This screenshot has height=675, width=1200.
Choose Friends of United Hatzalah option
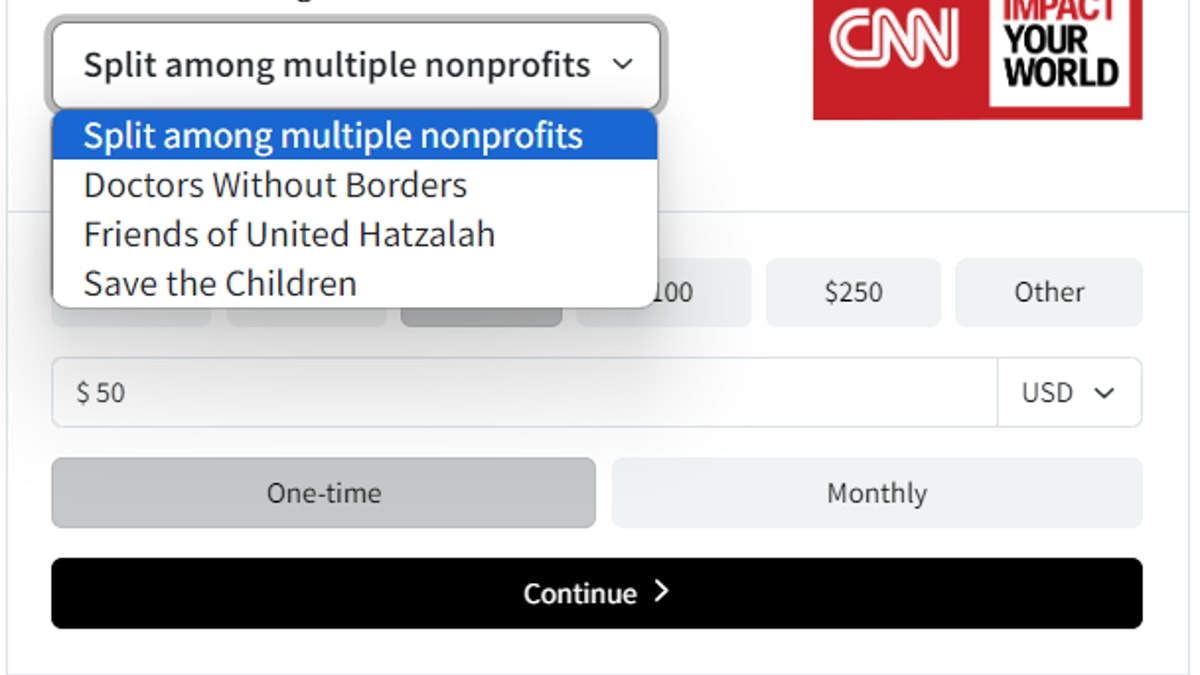[x=289, y=234]
